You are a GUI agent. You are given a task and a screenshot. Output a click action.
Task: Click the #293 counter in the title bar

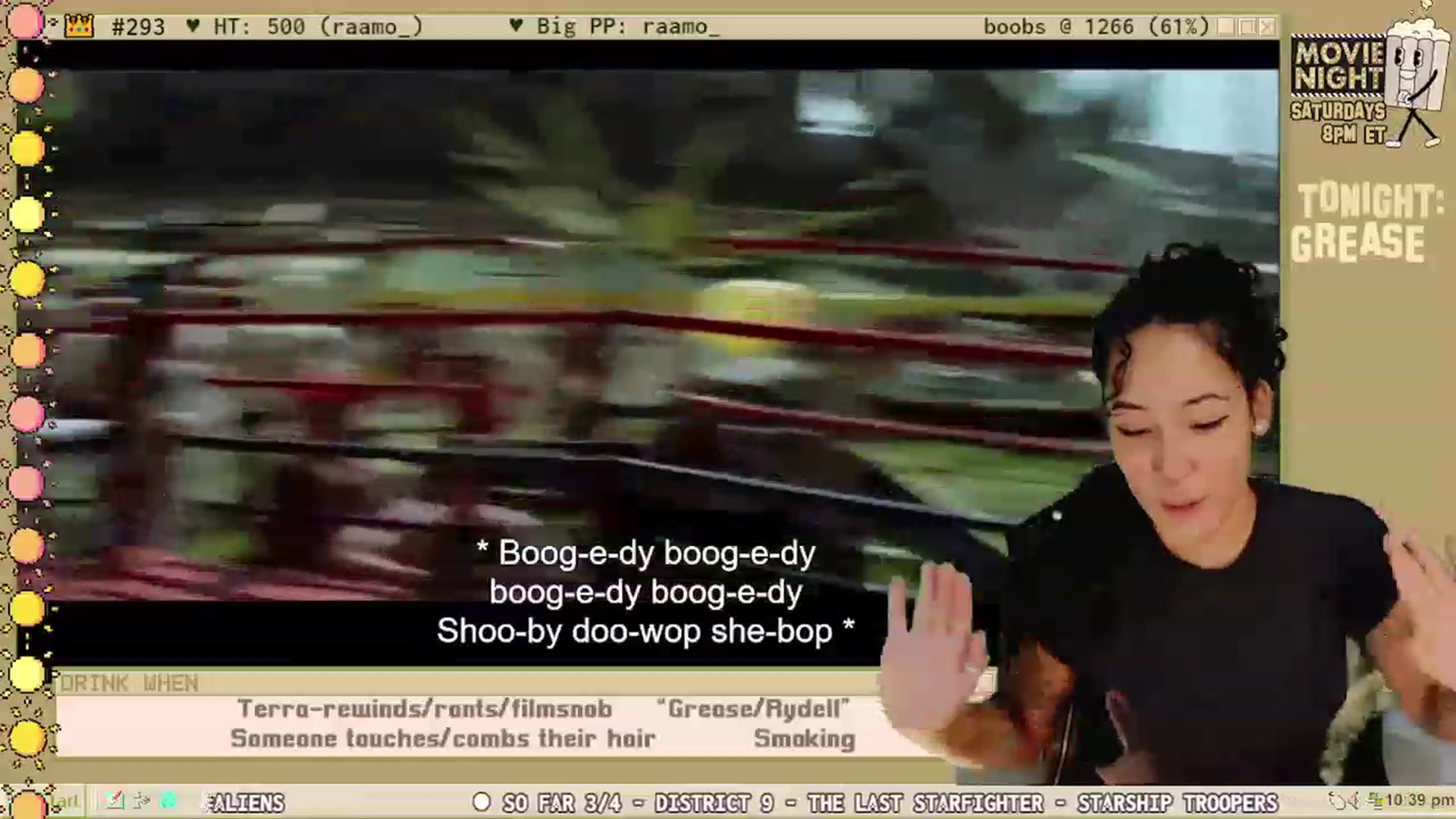(x=137, y=27)
